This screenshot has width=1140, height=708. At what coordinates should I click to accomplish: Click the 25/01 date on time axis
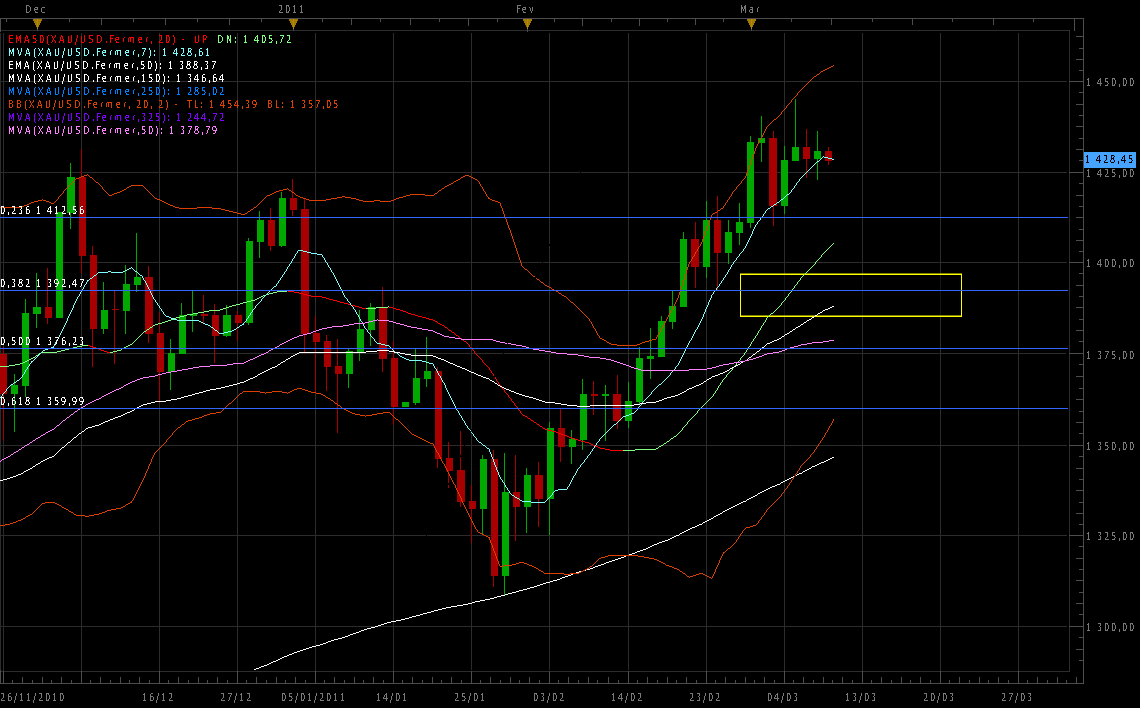[470, 696]
